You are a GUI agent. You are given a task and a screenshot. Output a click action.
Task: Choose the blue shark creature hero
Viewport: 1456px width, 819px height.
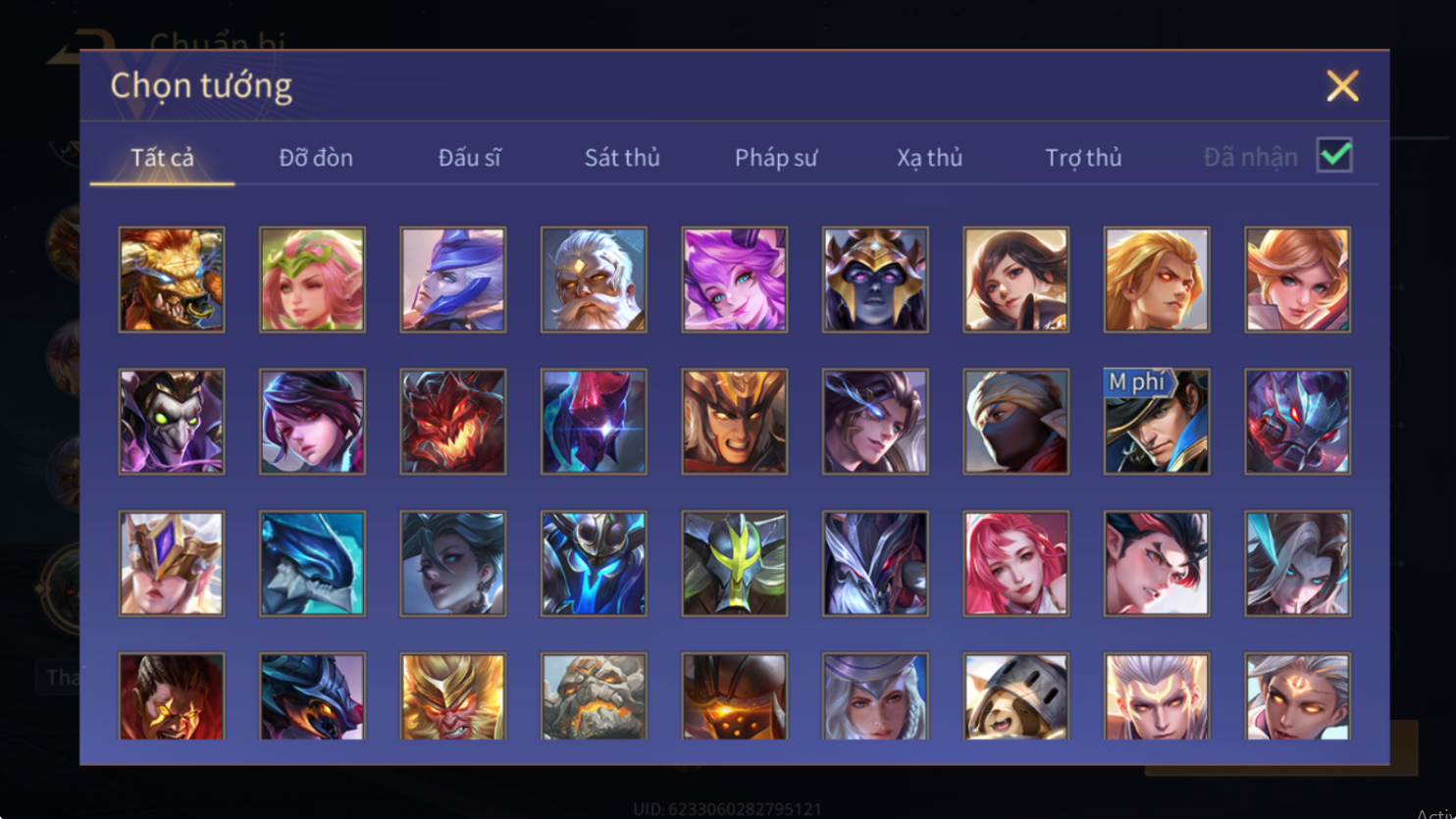point(312,564)
